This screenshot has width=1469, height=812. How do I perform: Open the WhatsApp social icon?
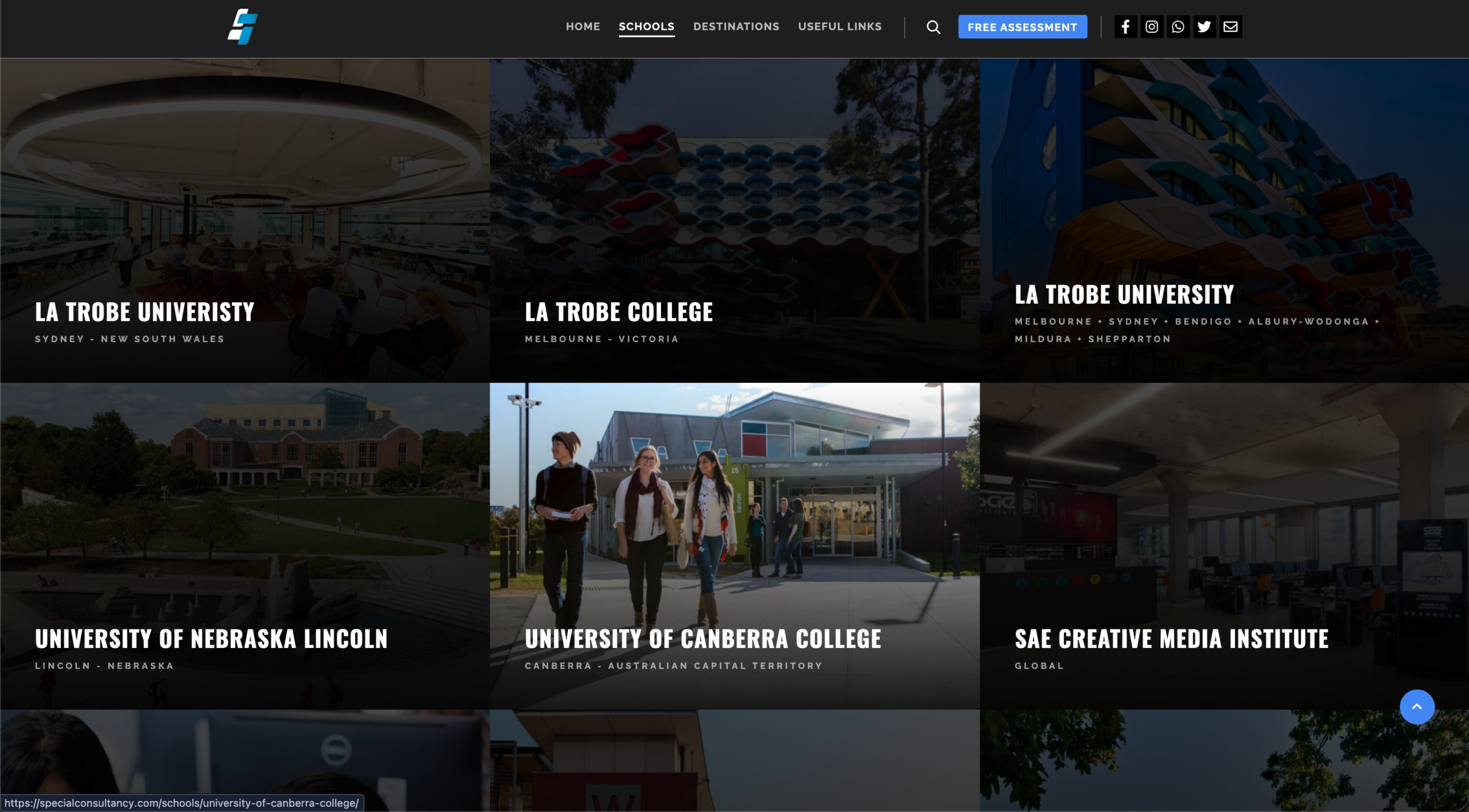(1178, 26)
